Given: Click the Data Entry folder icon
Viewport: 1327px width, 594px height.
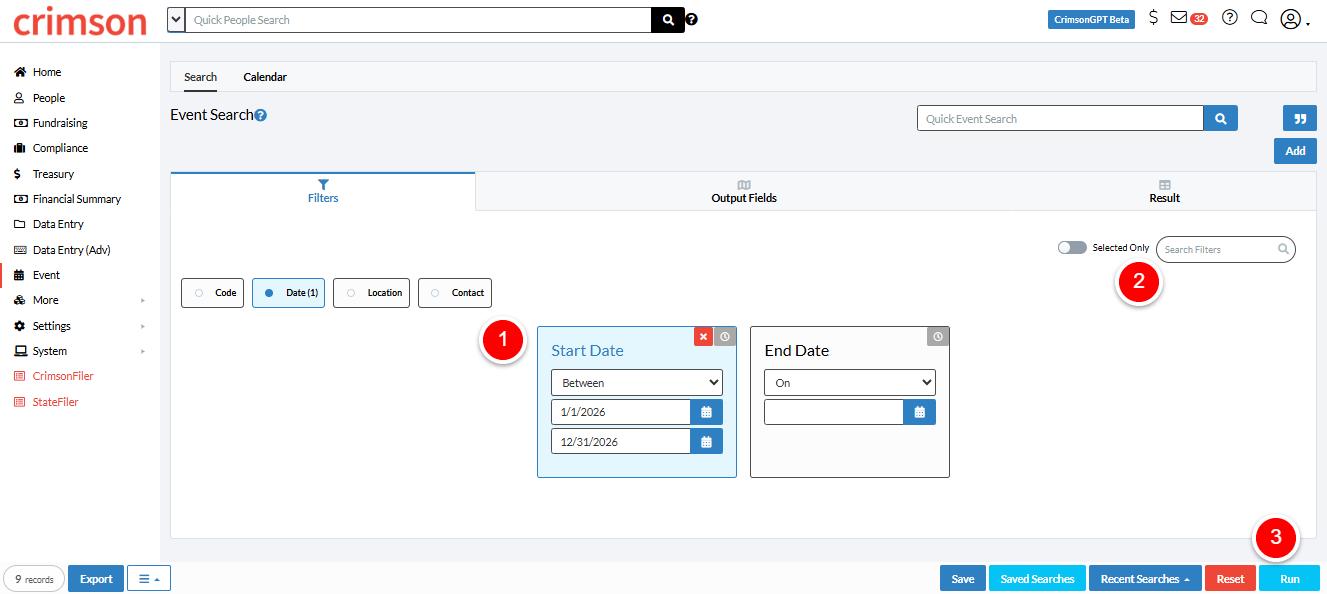Looking at the screenshot, I should [x=19, y=224].
